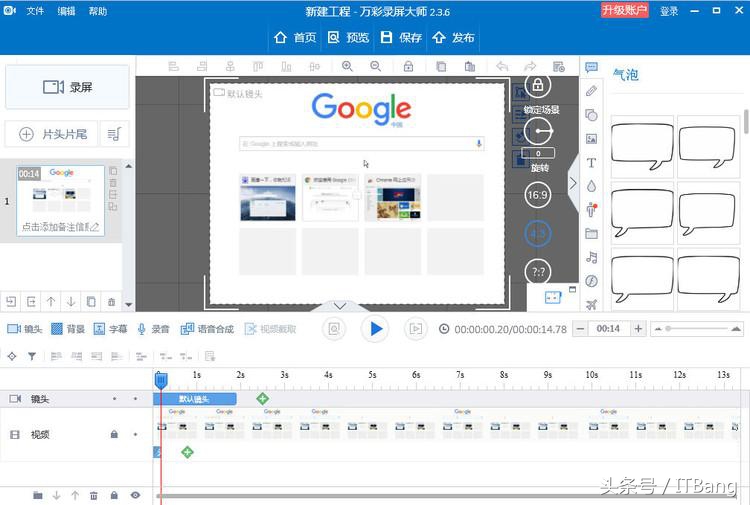Image resolution: width=750 pixels, height=505 pixels.
Task: Click the undo arrow
Action: click(x=502, y=66)
